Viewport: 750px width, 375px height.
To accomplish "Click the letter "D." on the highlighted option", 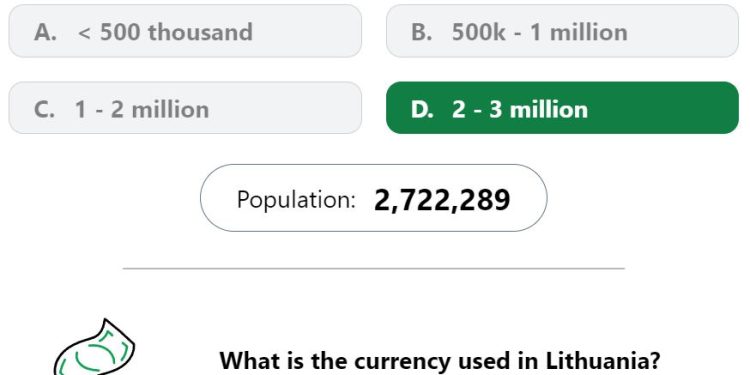I will click(422, 110).
